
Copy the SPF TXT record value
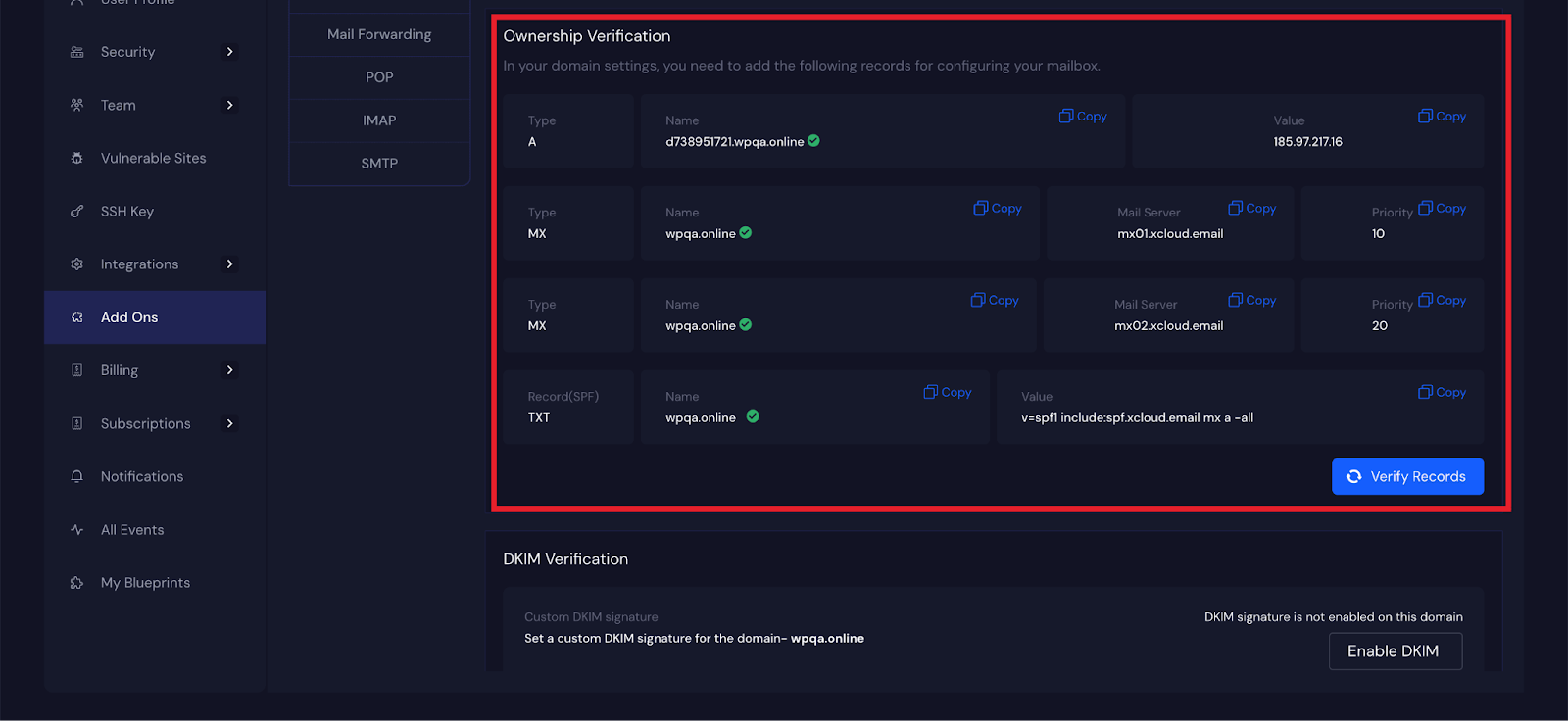pos(1442,393)
